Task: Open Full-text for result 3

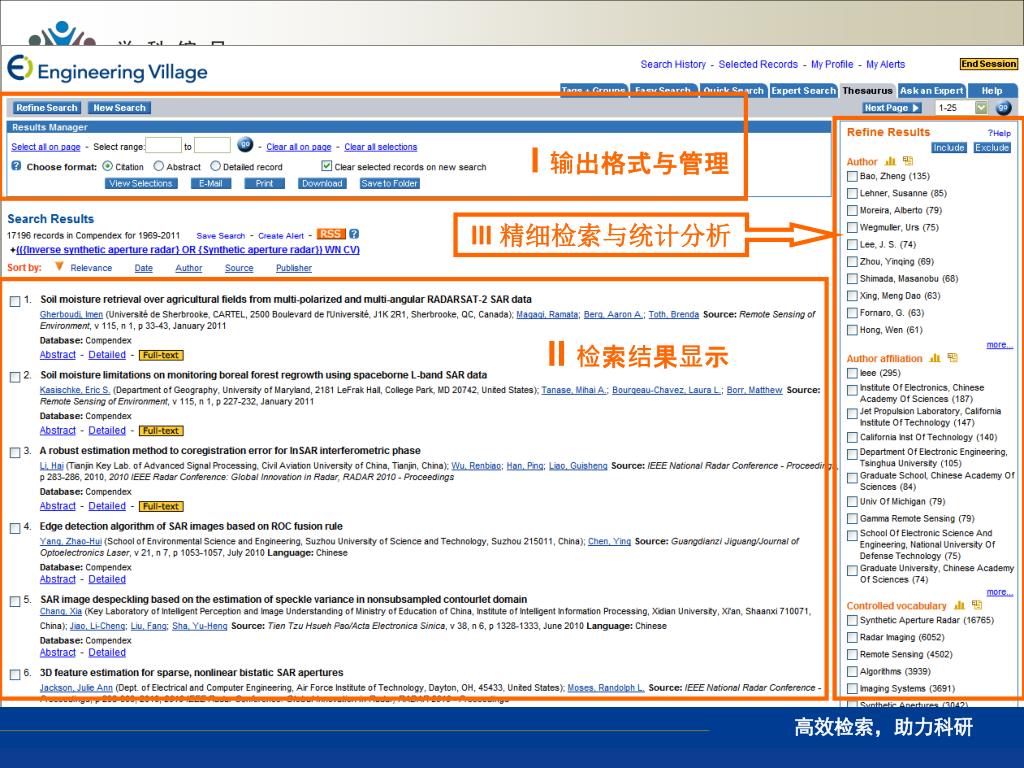Action: click(x=161, y=506)
